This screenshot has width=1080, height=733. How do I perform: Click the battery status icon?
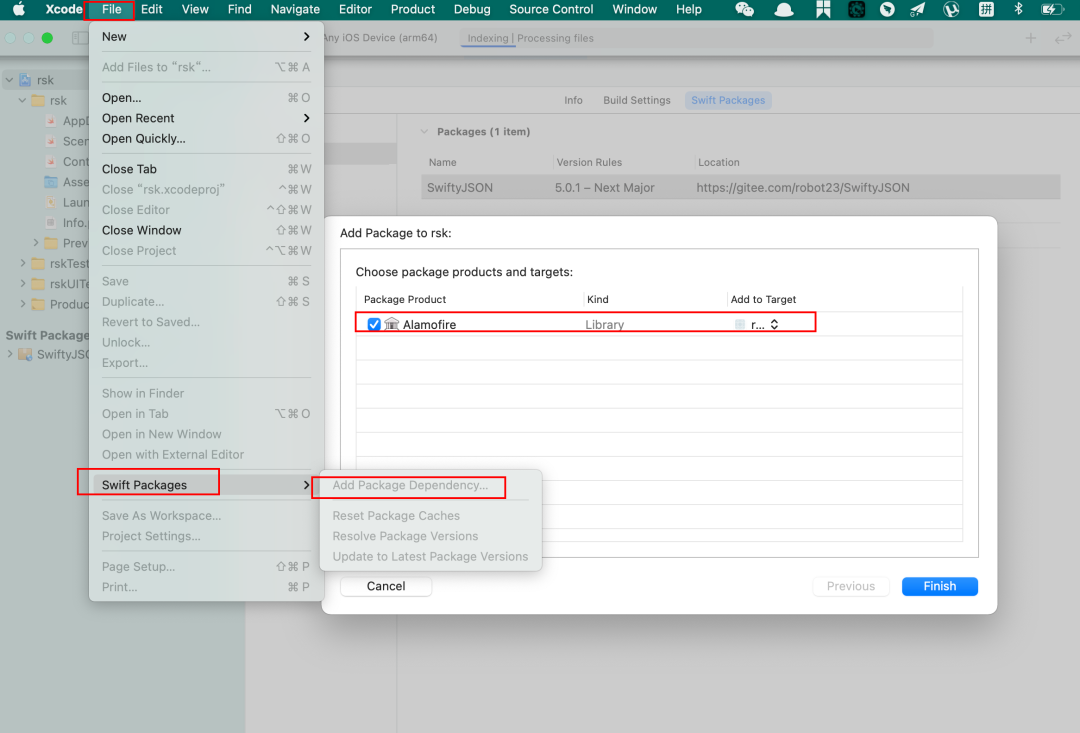point(1052,9)
